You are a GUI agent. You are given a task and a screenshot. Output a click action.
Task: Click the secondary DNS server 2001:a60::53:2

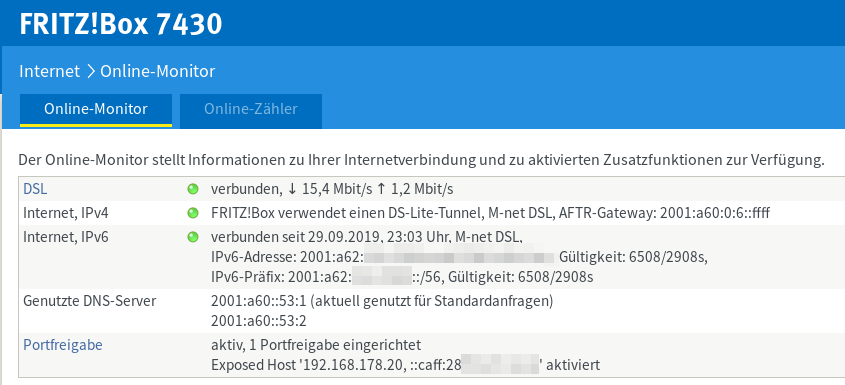[x=259, y=321]
